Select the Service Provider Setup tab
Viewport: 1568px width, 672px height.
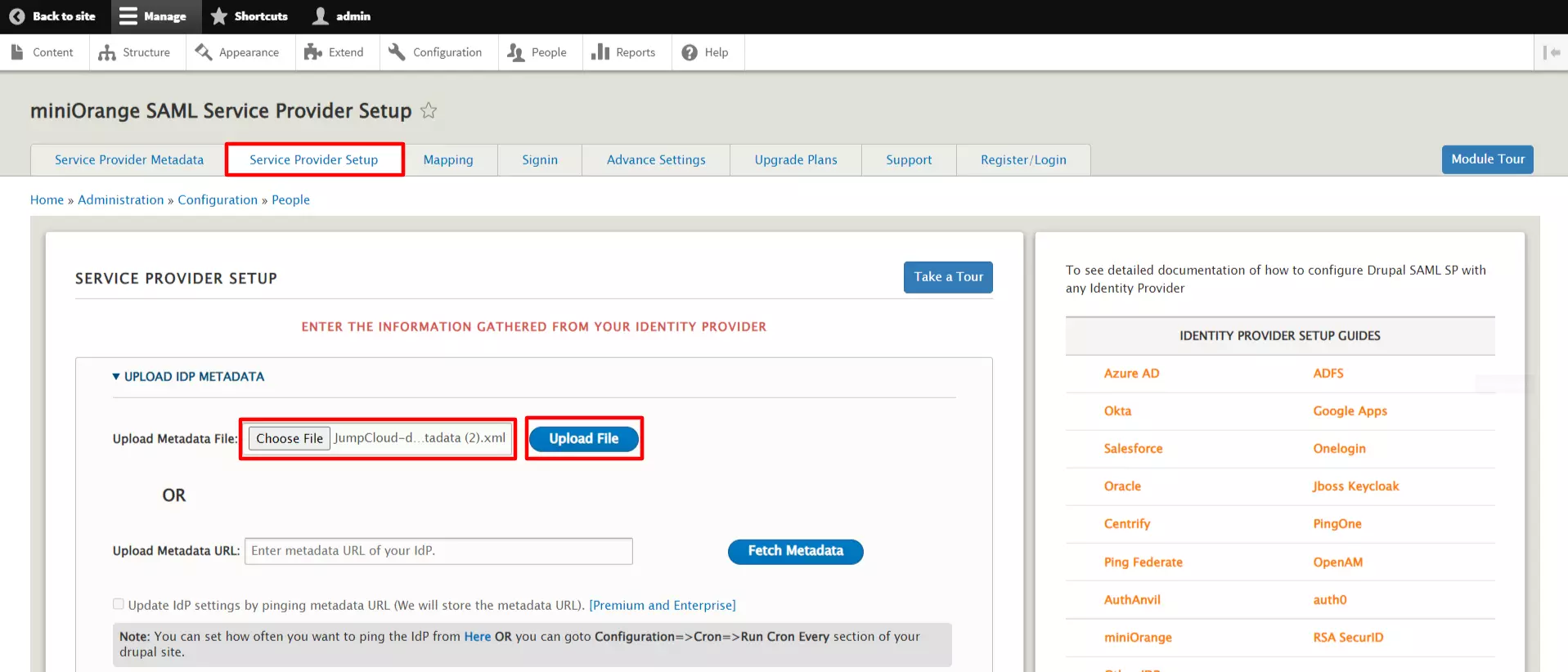[314, 160]
